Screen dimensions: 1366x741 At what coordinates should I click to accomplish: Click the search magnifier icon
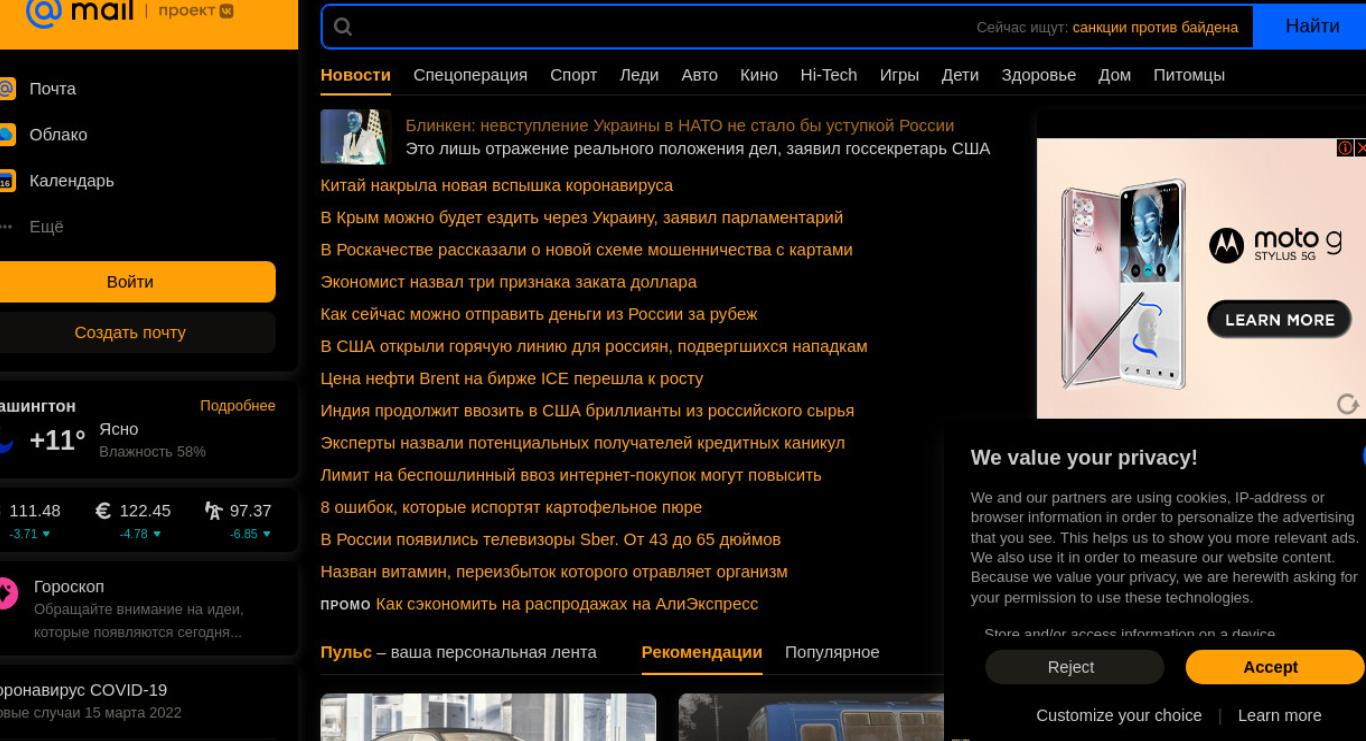click(343, 27)
